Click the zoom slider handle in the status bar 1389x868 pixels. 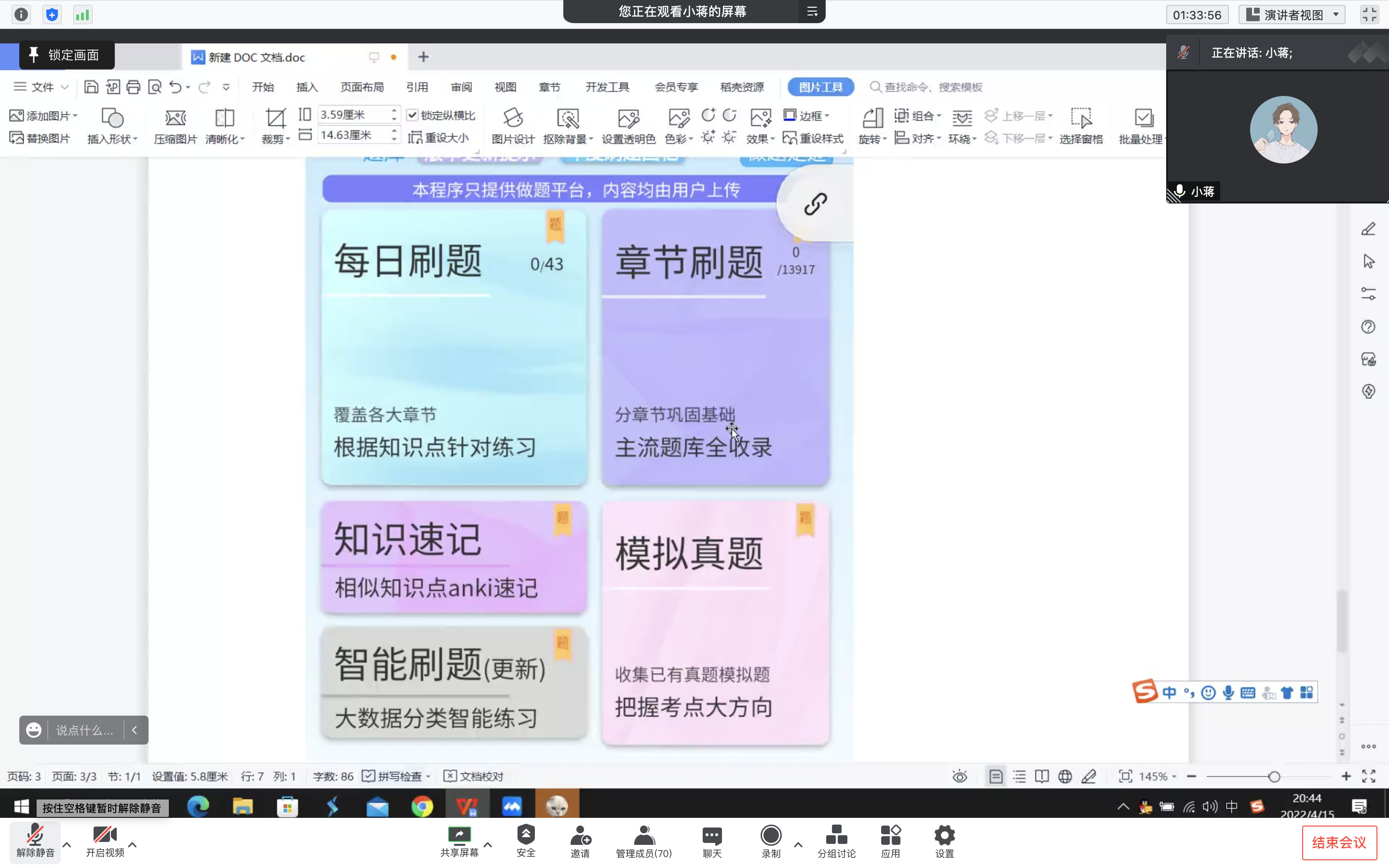point(1274,777)
